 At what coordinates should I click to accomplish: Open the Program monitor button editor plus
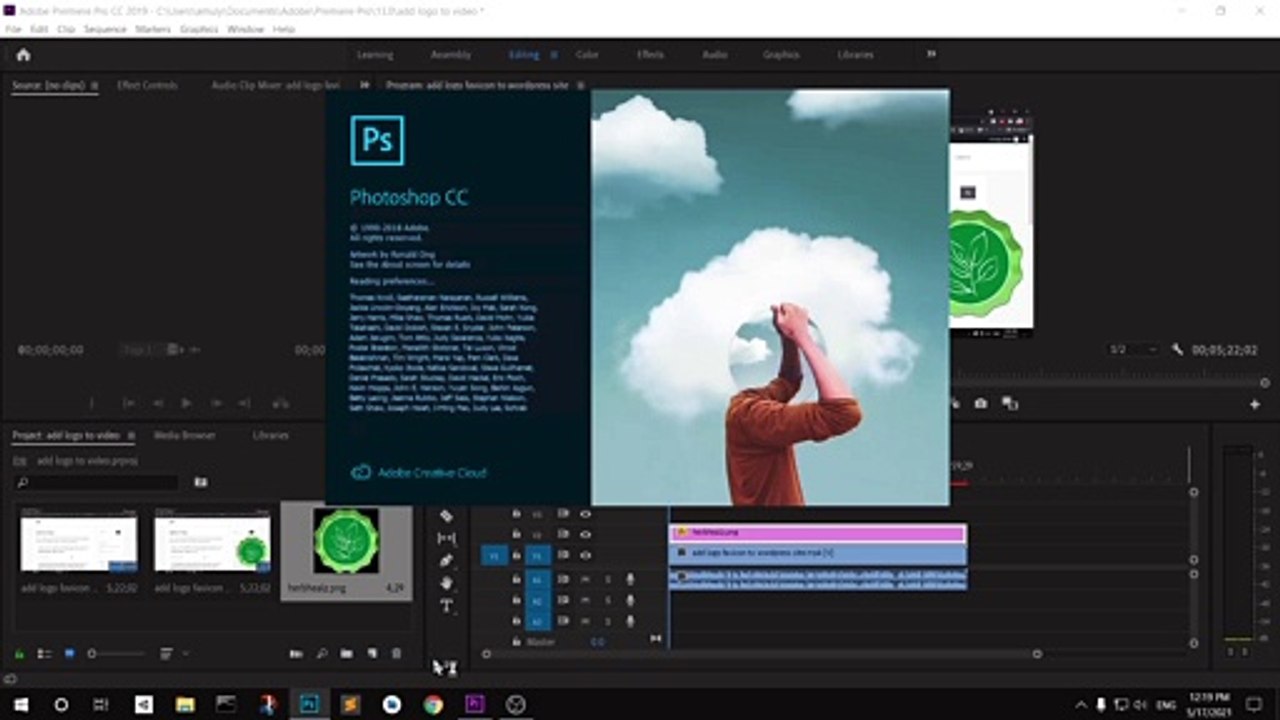1255,404
